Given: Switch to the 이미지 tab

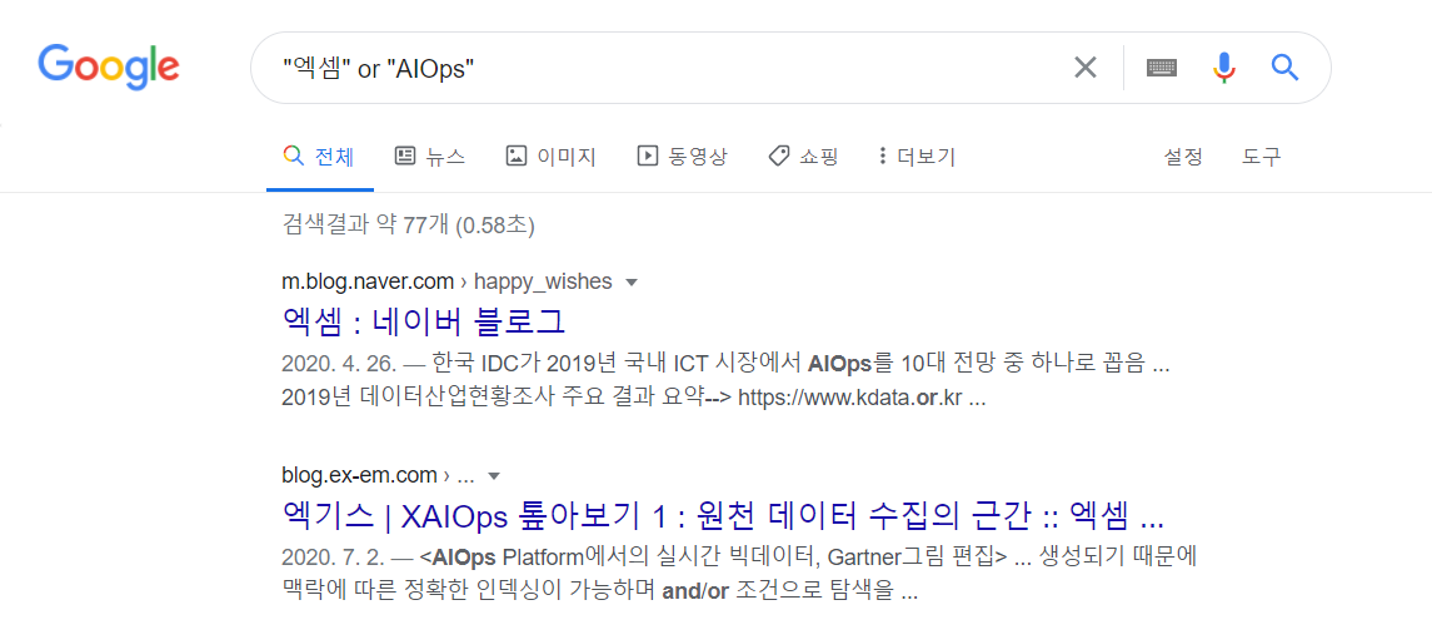Looking at the screenshot, I should [551, 157].
